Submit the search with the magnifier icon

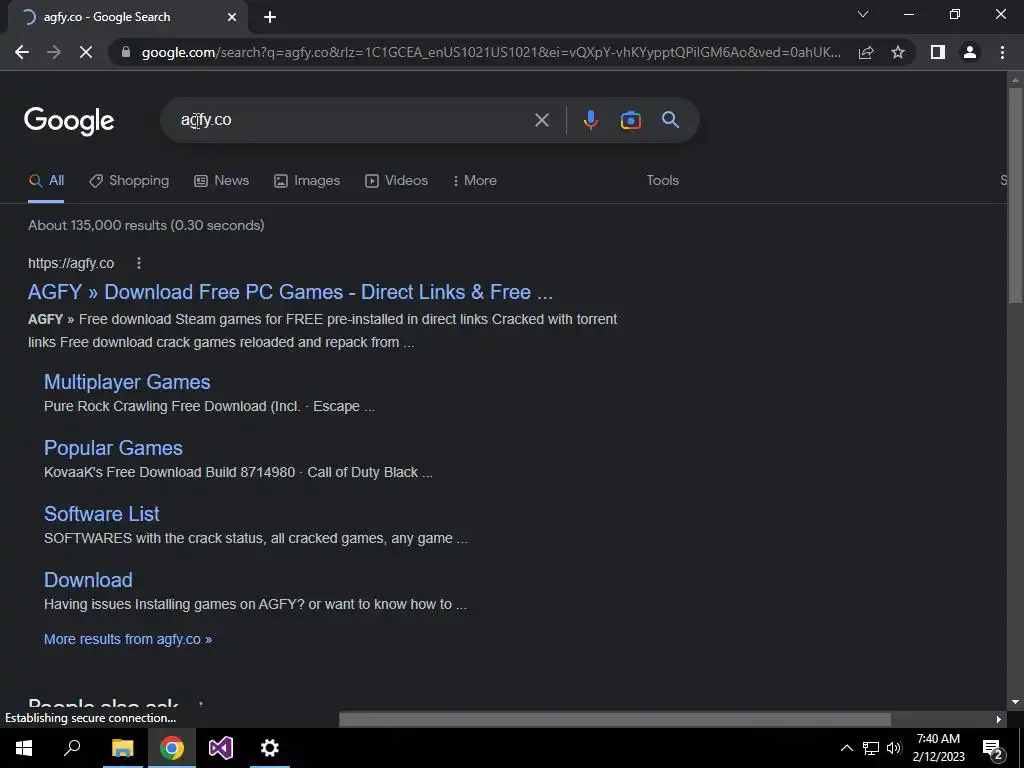(x=670, y=120)
